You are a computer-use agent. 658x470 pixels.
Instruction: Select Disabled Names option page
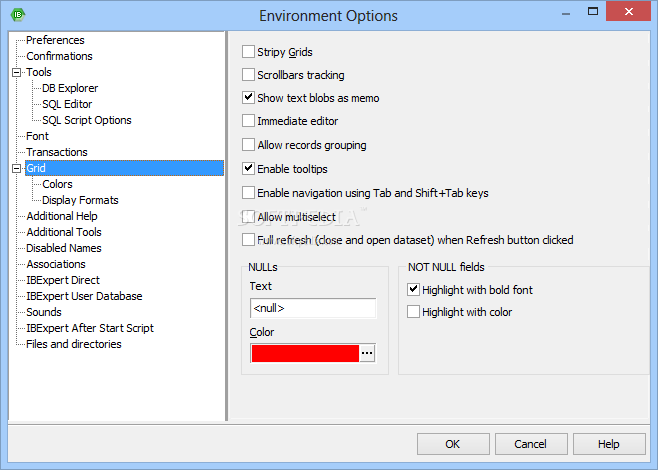63,248
